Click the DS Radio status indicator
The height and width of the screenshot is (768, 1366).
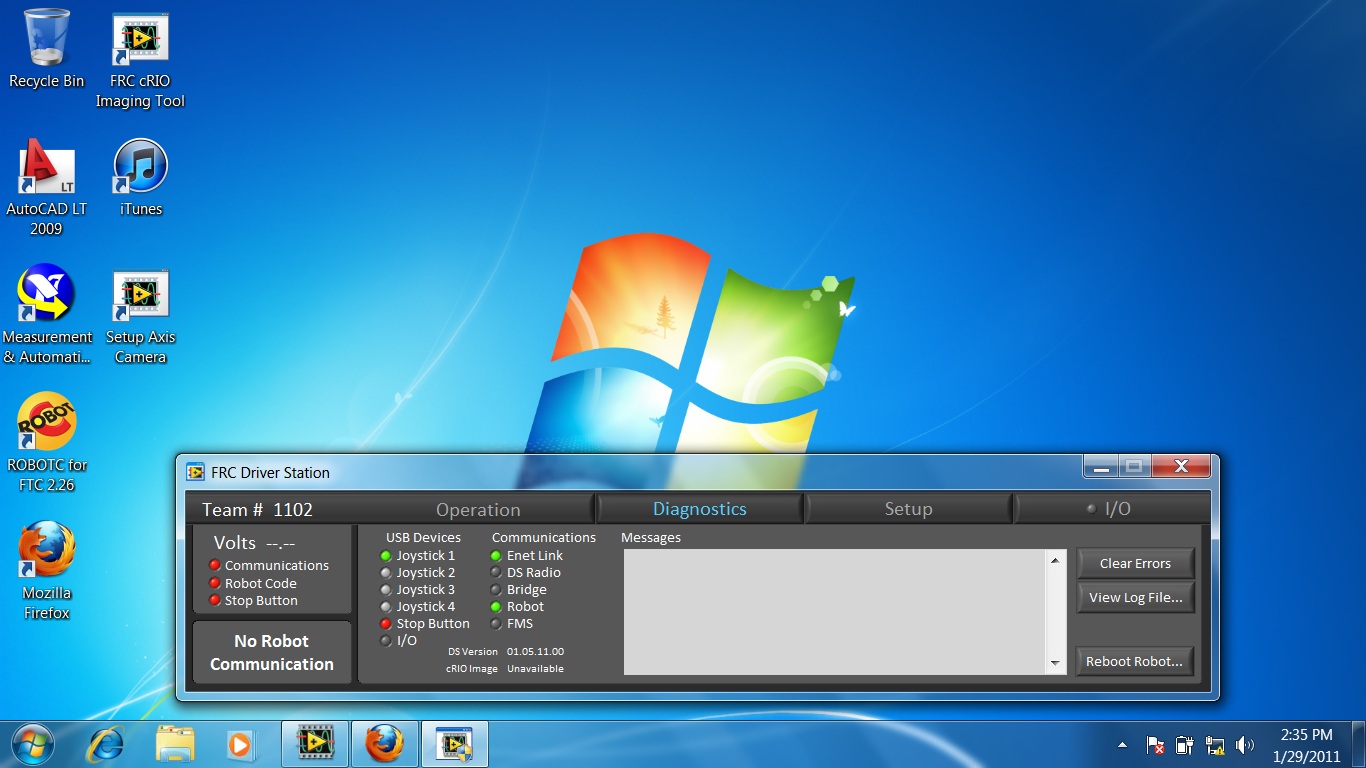pyautogui.click(x=496, y=573)
